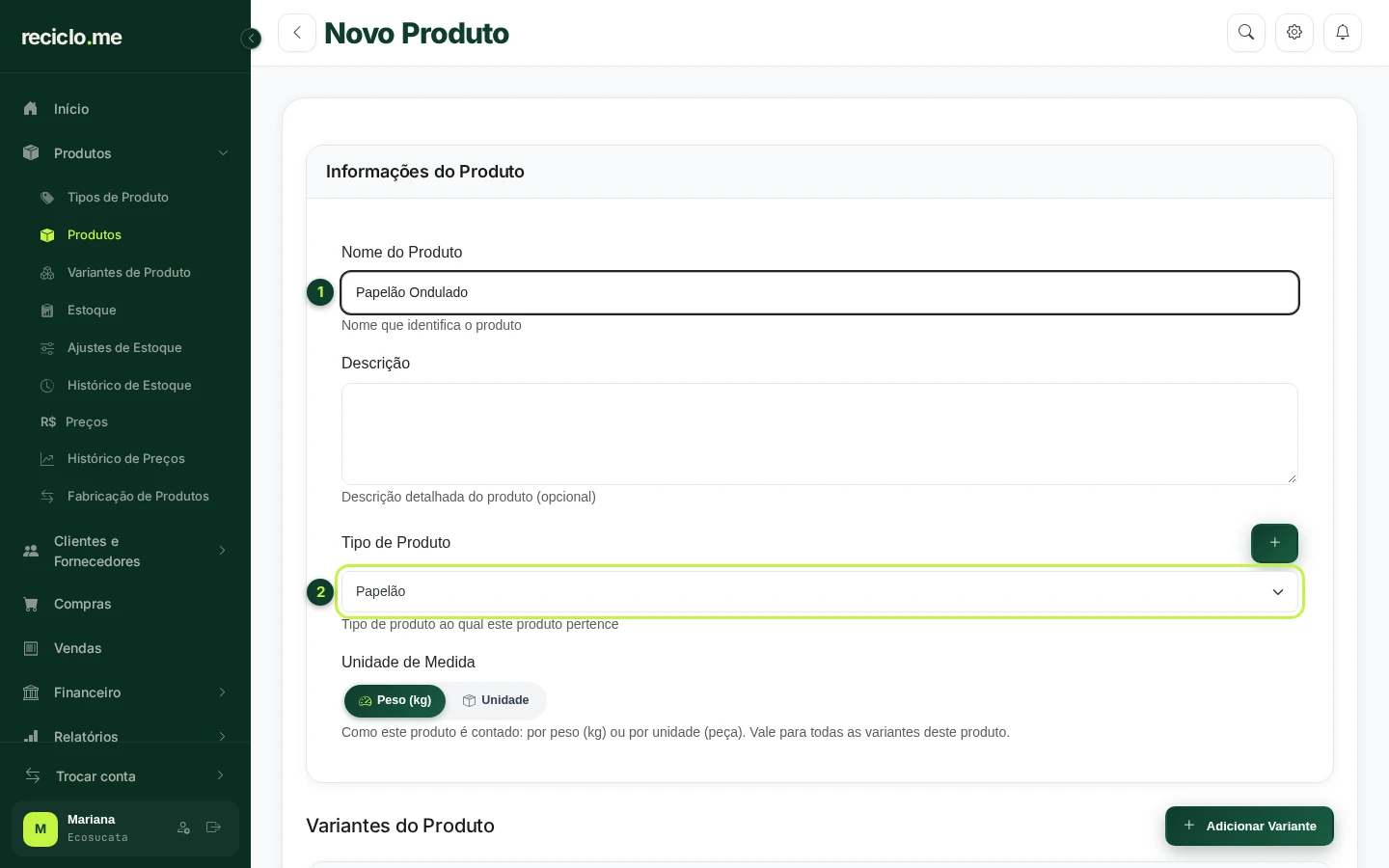Click the Informações do Produto heading
The height and width of the screenshot is (868, 1389).
425,172
